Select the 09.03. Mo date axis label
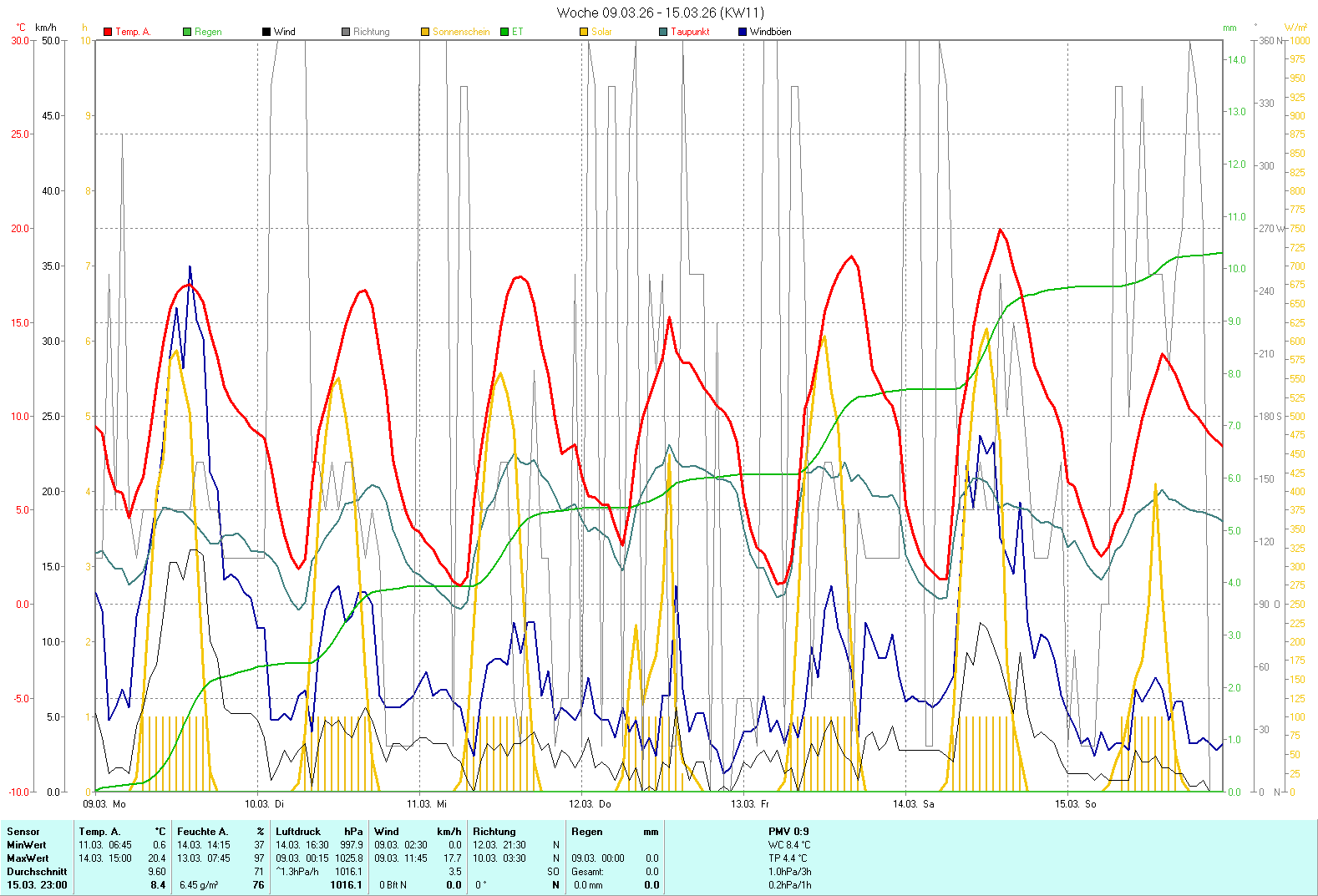 [104, 804]
